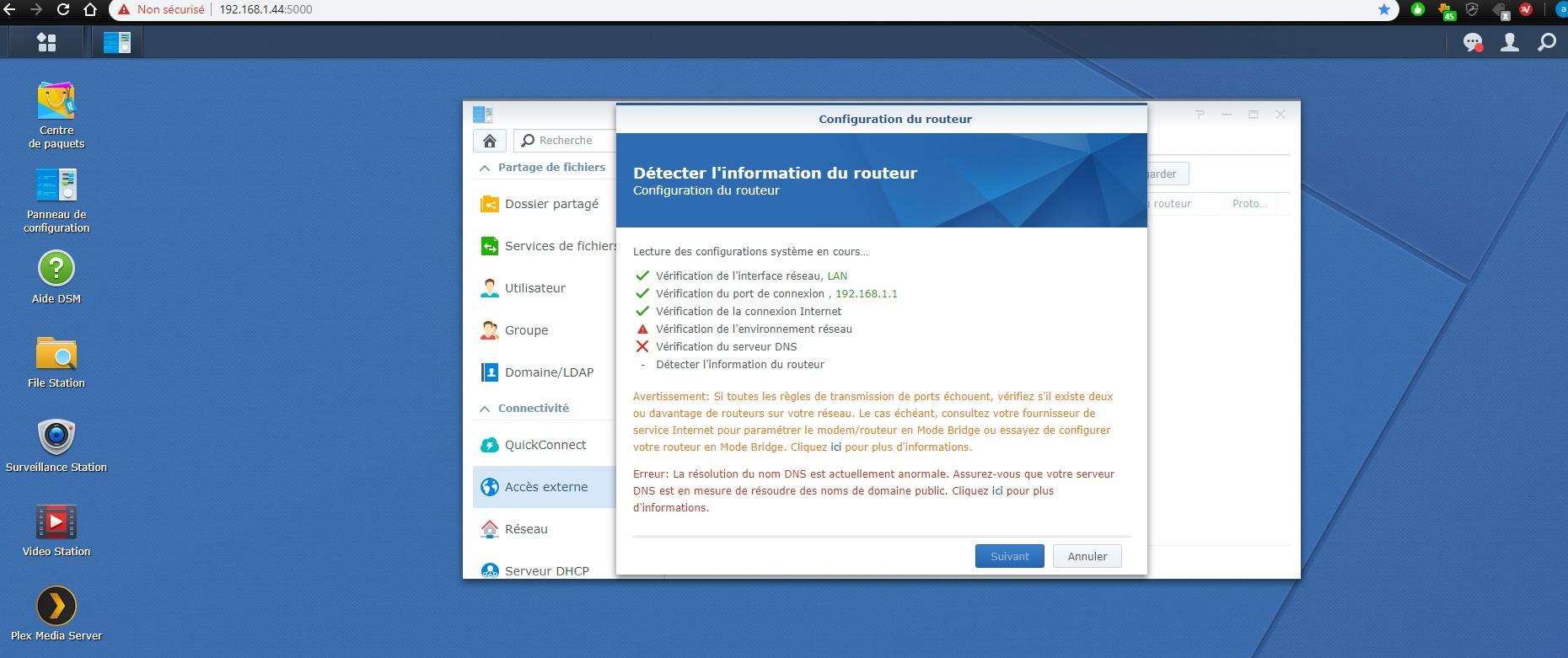
Task: Open DSM notifications chat bubble icon
Action: tap(1473, 42)
